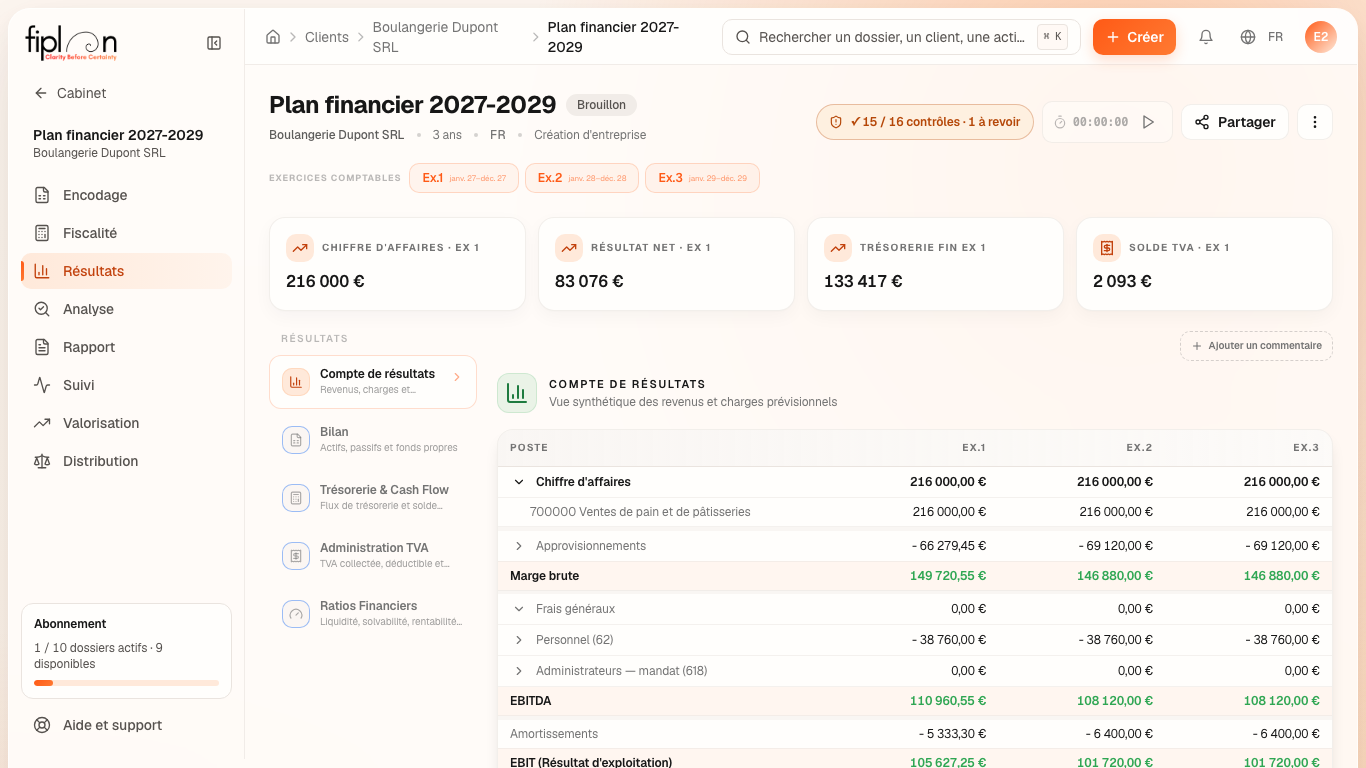Screen dimensions: 1366x768
Task: Expand the Approvisionnements row
Action: click(x=519, y=546)
